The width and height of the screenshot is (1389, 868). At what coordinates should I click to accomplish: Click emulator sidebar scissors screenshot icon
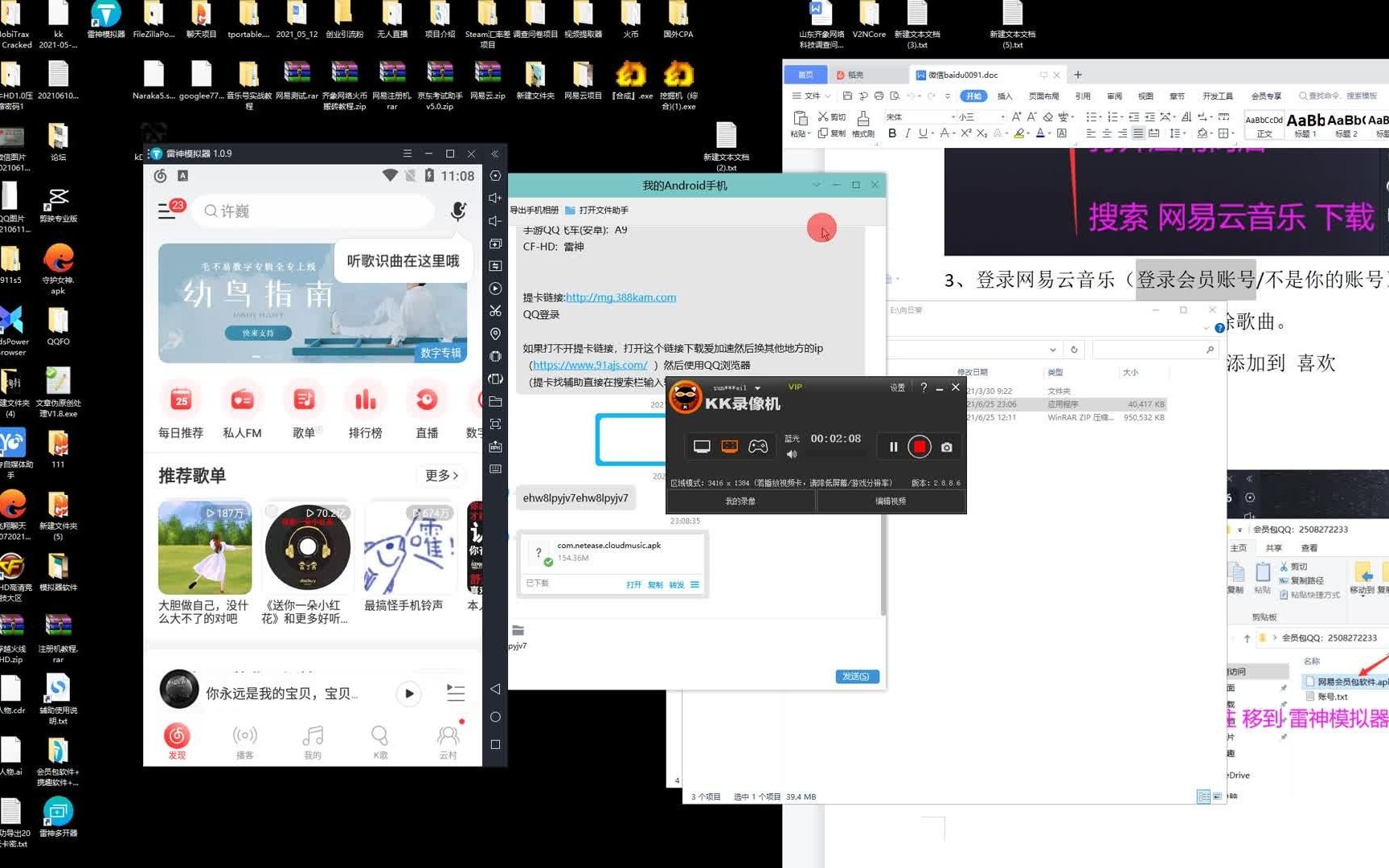(x=495, y=310)
